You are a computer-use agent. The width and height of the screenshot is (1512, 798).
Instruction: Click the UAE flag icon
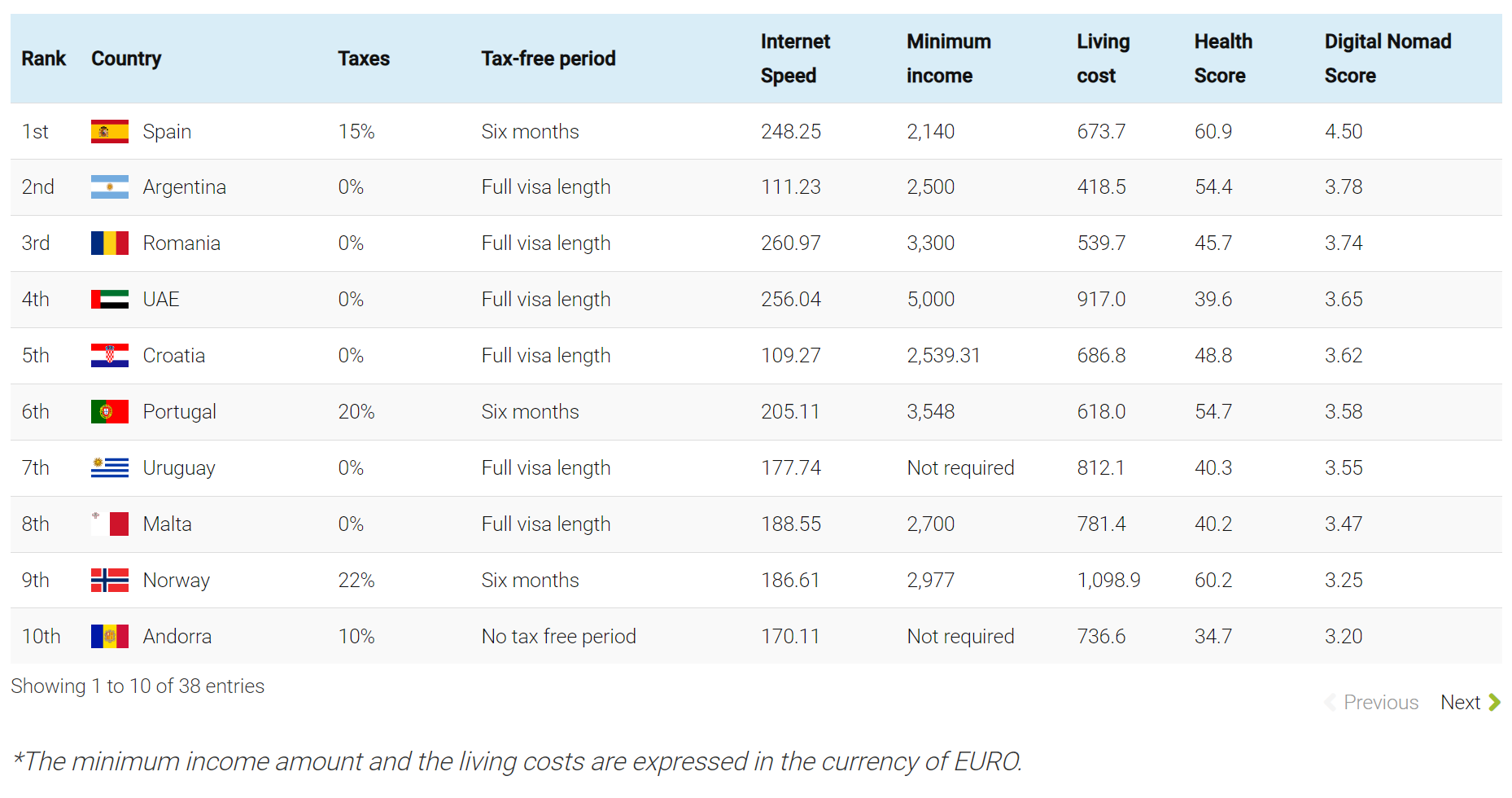(109, 300)
